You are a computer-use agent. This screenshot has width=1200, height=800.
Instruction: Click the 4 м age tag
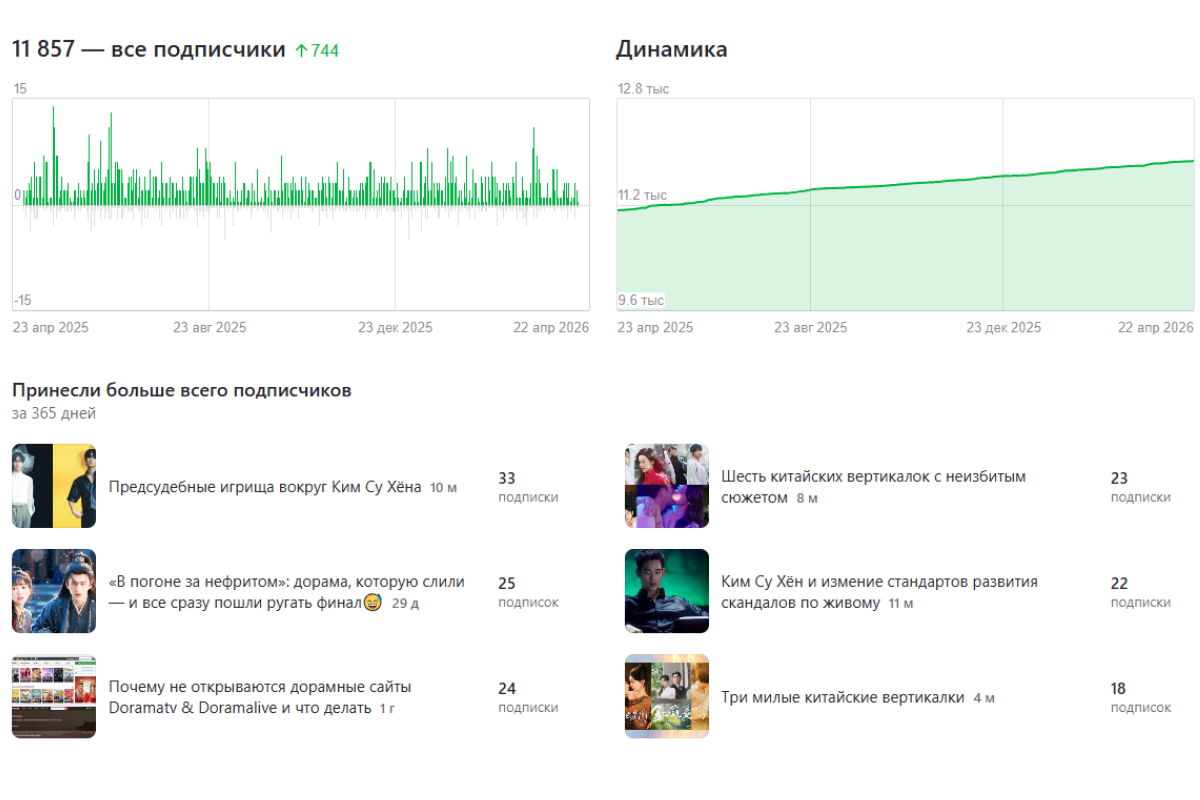(984, 698)
